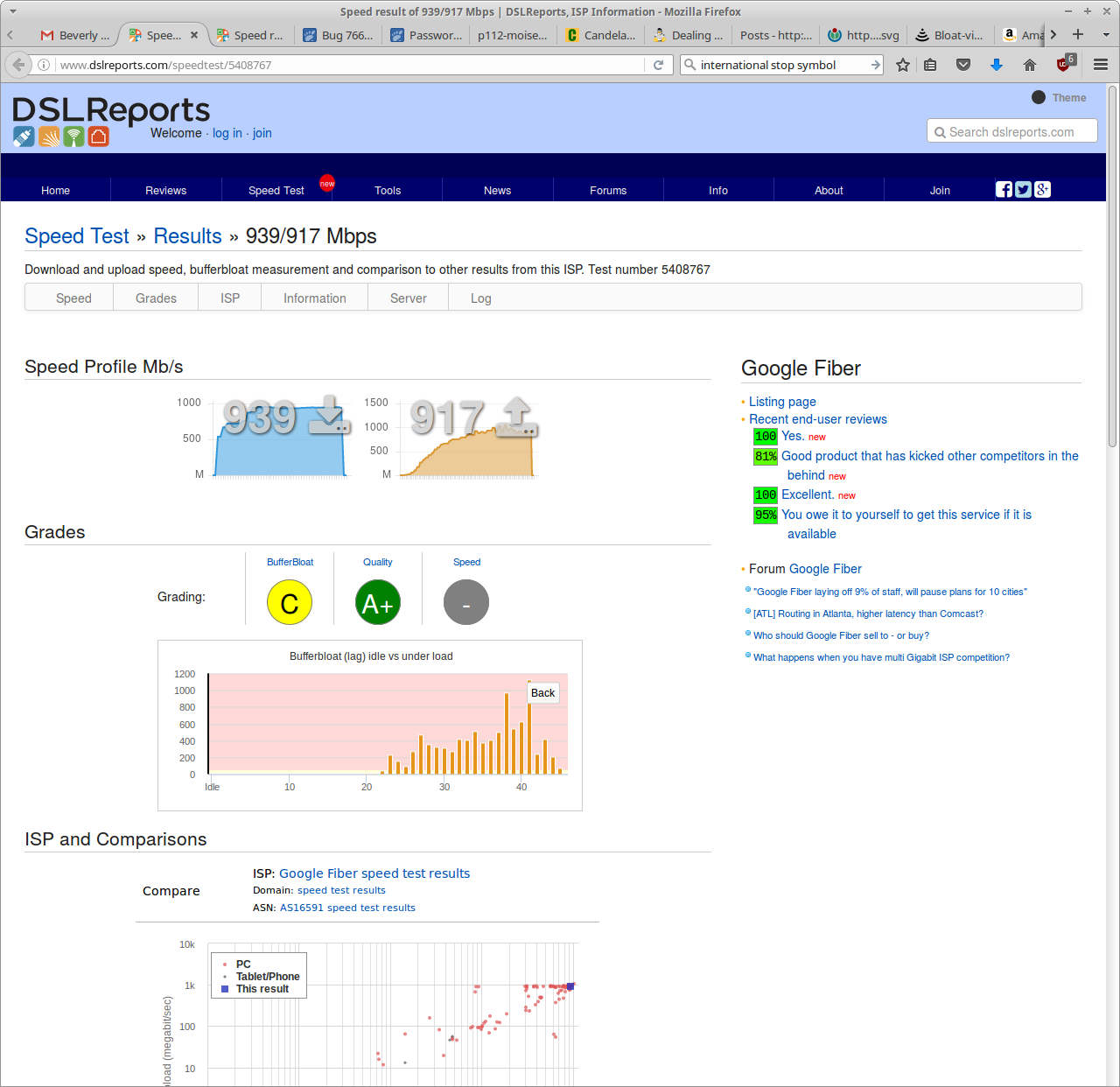This screenshot has width=1120, height=1087.
Task: Open the DSLReports Facebook icon
Action: [1004, 189]
